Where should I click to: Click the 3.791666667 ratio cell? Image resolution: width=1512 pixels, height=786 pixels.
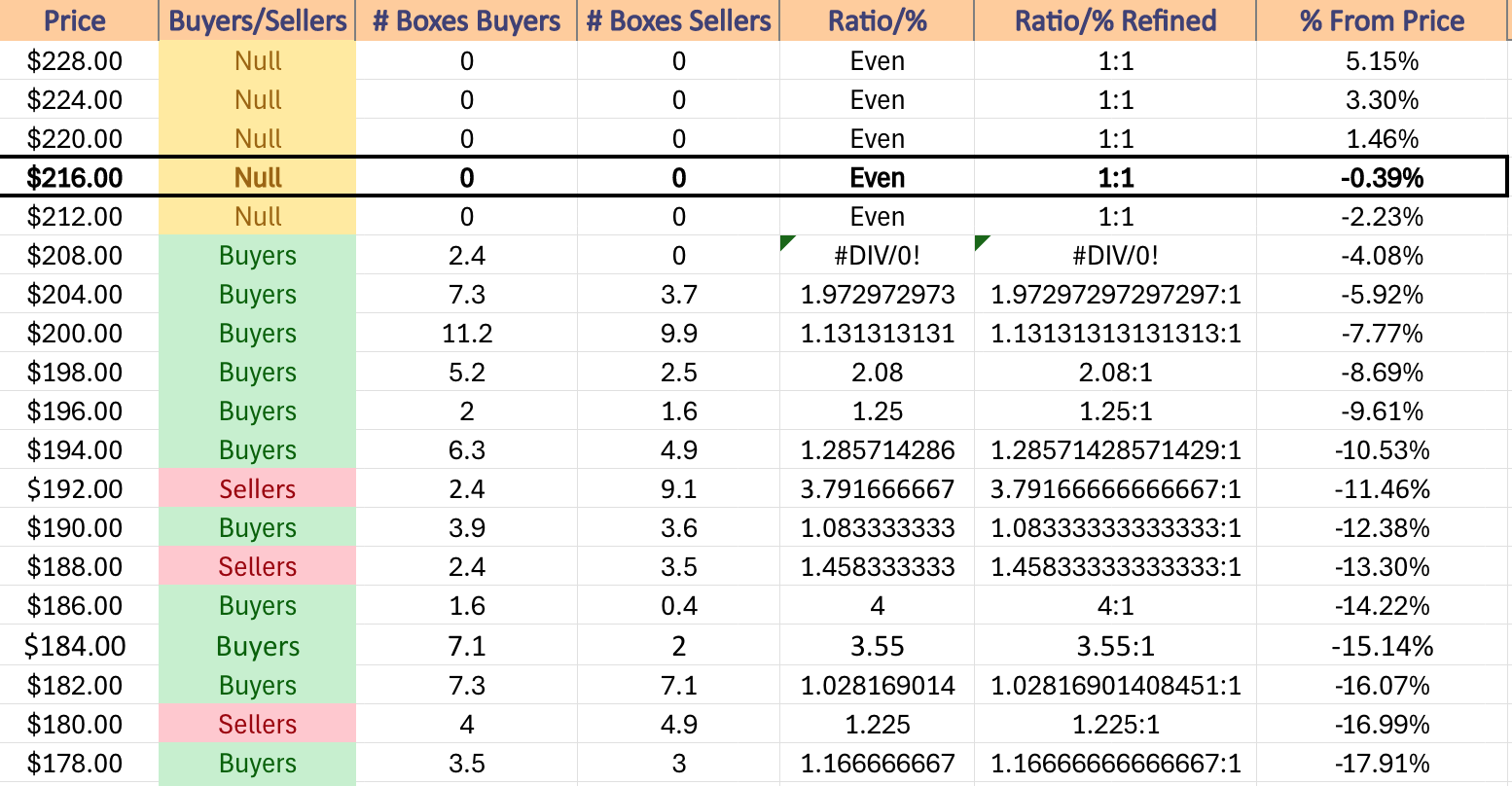point(878,489)
